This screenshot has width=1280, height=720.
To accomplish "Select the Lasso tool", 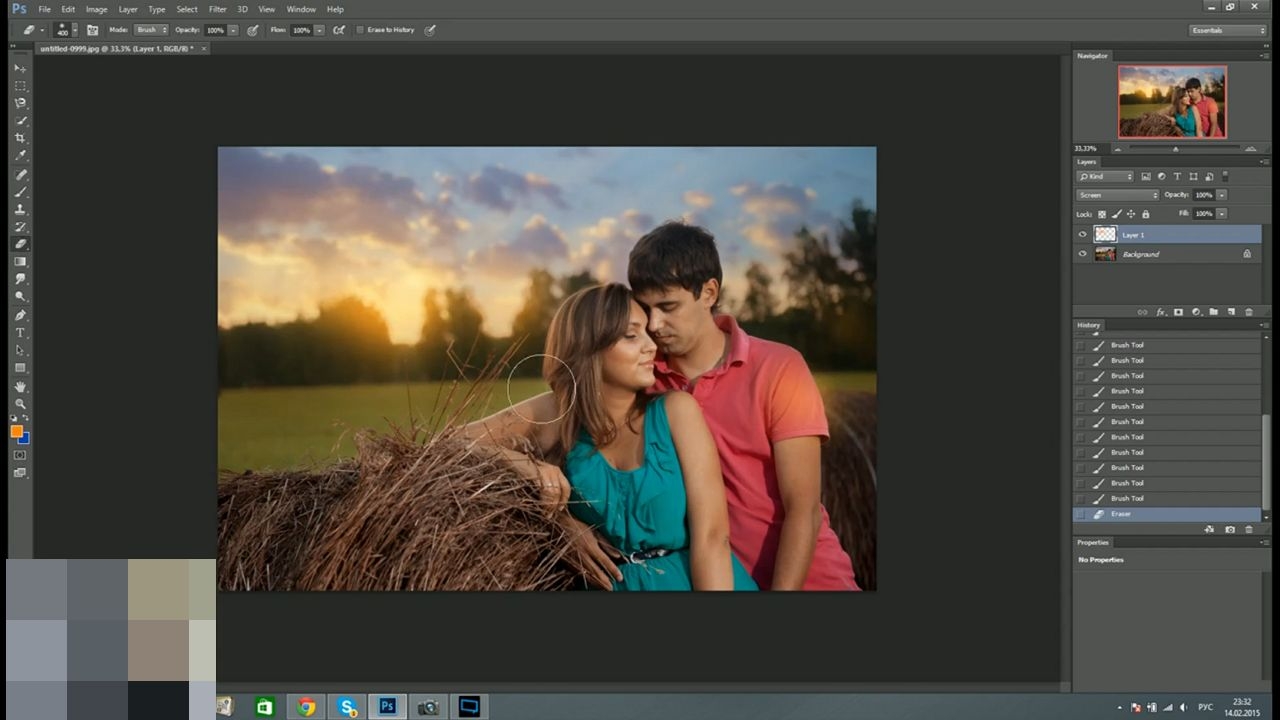I will (20, 103).
